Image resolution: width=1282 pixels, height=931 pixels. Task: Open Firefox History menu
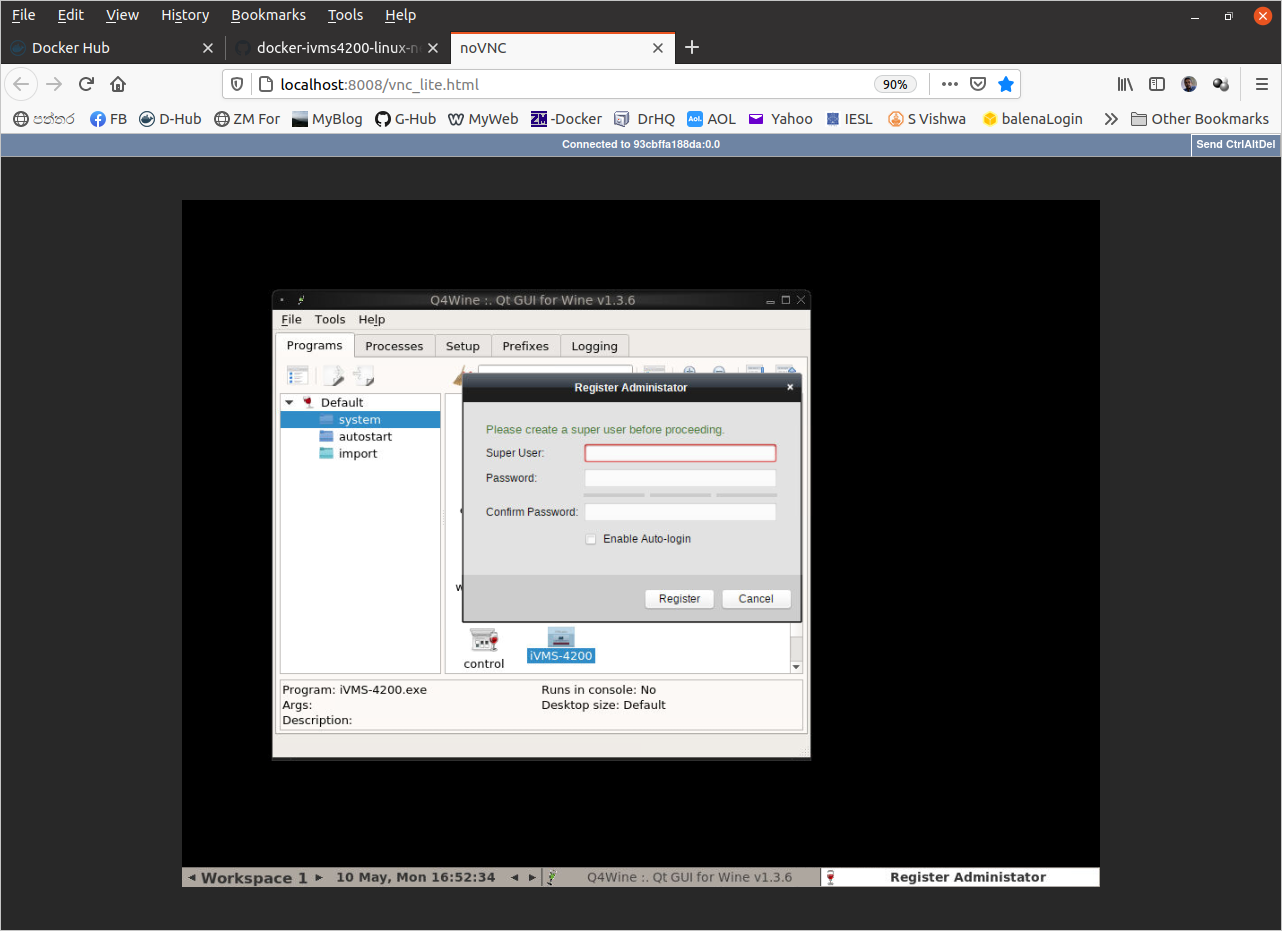(x=185, y=15)
